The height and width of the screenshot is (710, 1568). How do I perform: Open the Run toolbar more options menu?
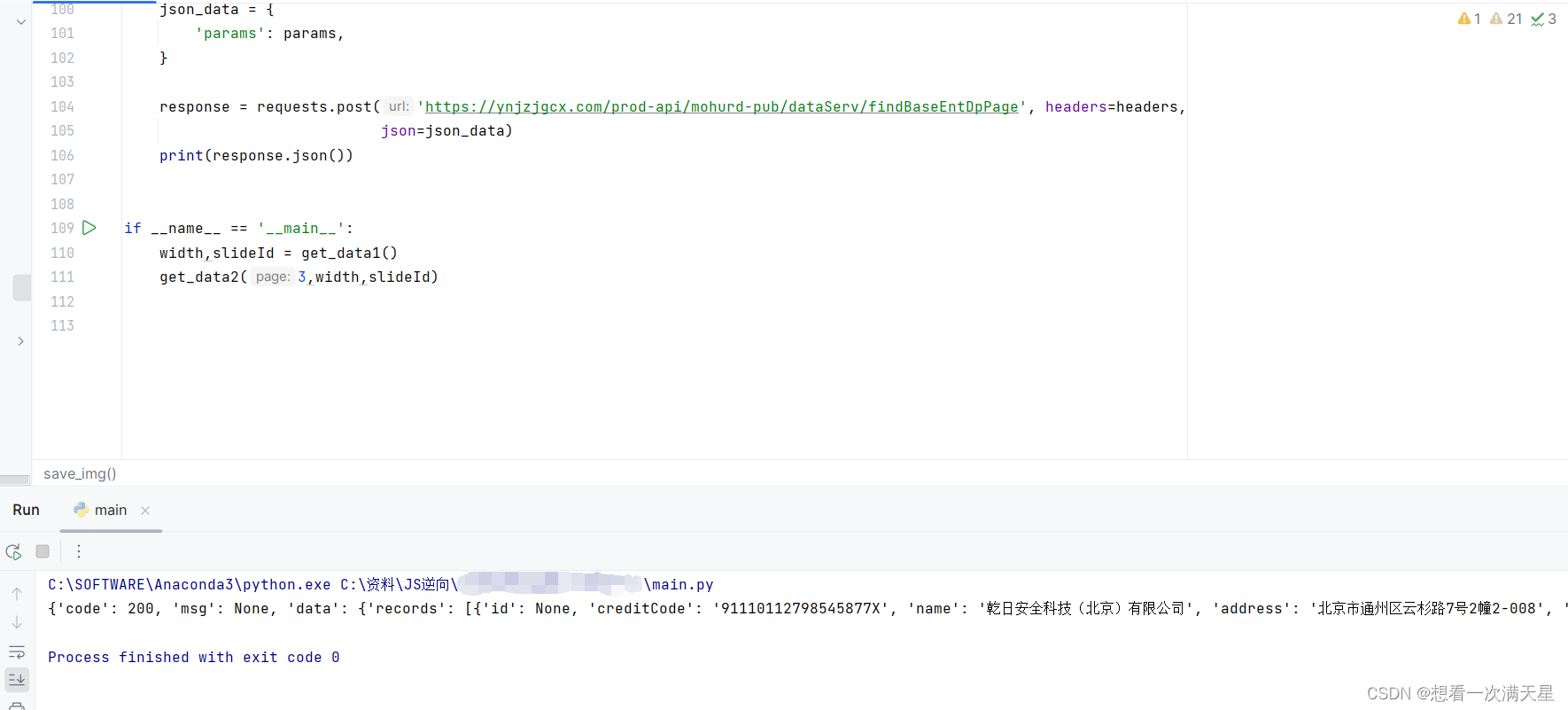point(79,551)
